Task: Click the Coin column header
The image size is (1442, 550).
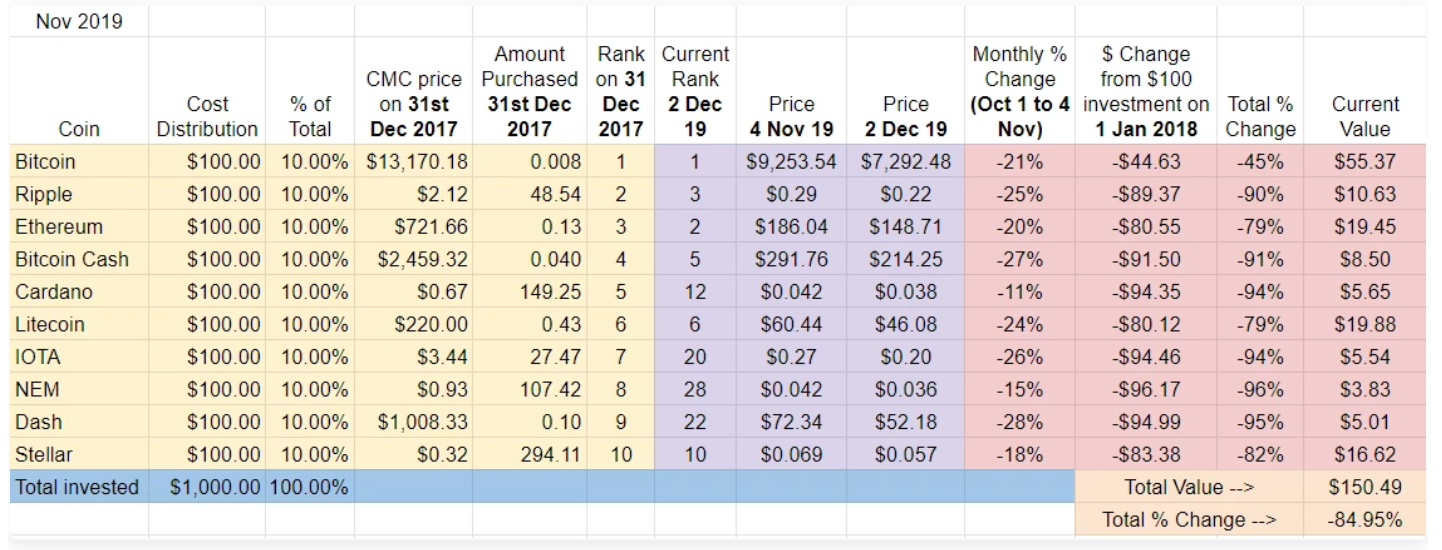Action: click(x=78, y=129)
